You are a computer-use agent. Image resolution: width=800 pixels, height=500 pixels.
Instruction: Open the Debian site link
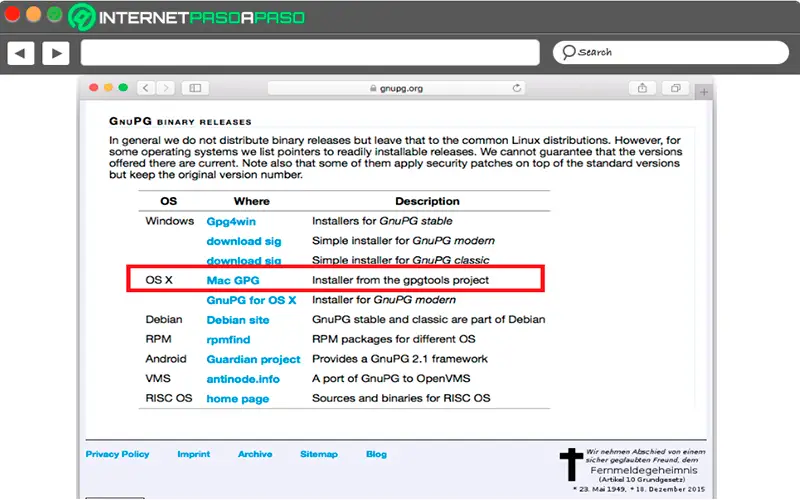click(x=238, y=320)
